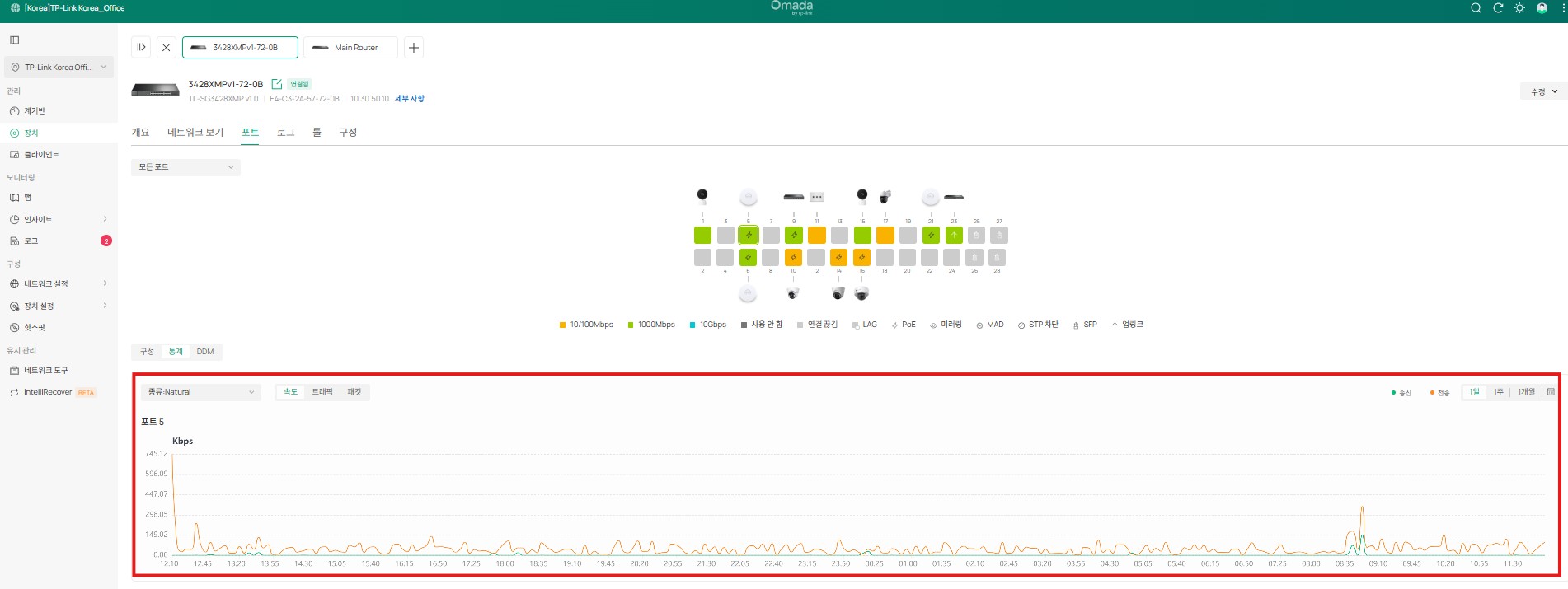Open the Main Router device tab
1568x589 pixels.
pyautogui.click(x=350, y=48)
